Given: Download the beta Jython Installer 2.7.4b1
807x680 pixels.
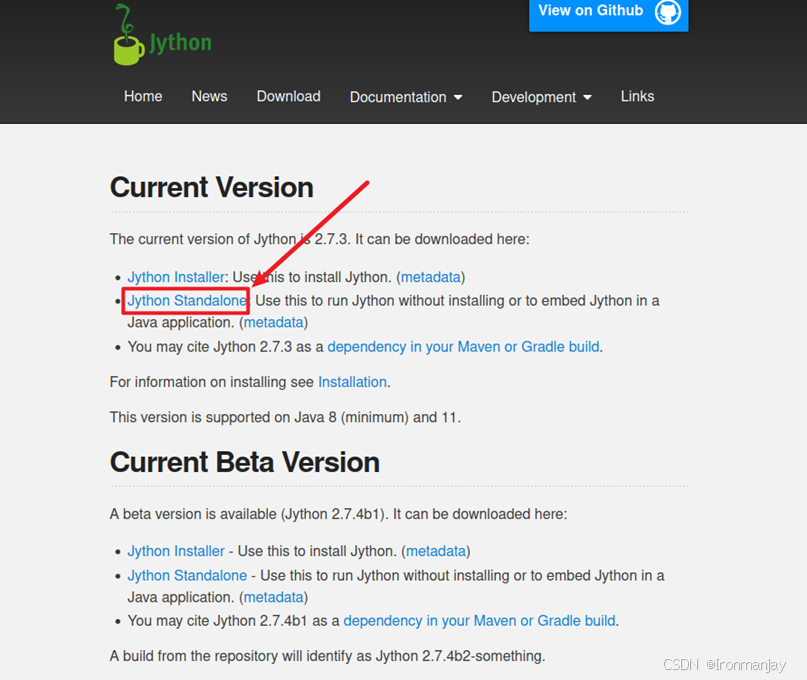Looking at the screenshot, I should click(176, 551).
